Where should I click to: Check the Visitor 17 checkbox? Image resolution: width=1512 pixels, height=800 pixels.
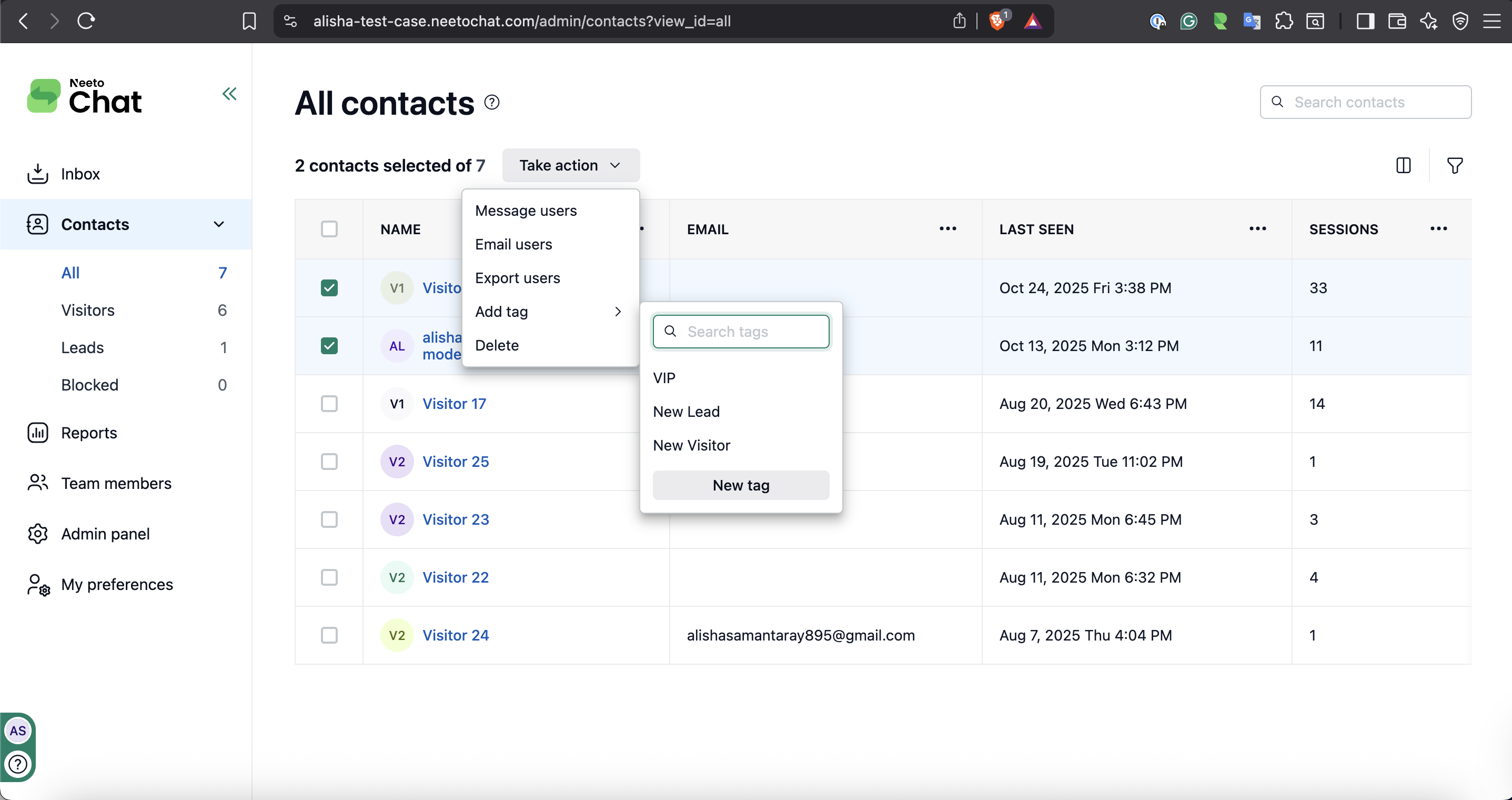(329, 404)
